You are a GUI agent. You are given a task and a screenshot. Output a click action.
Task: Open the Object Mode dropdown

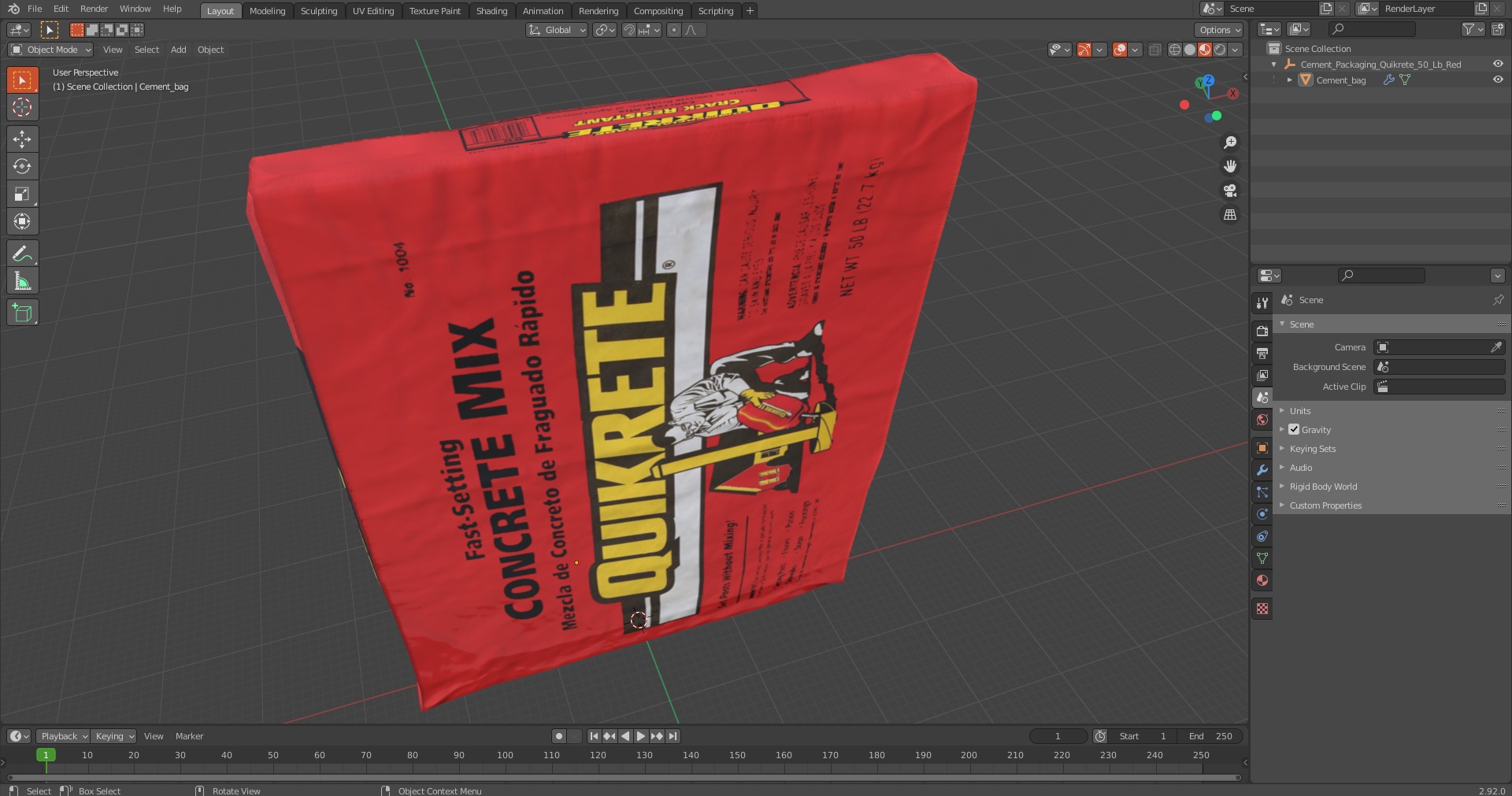click(50, 50)
